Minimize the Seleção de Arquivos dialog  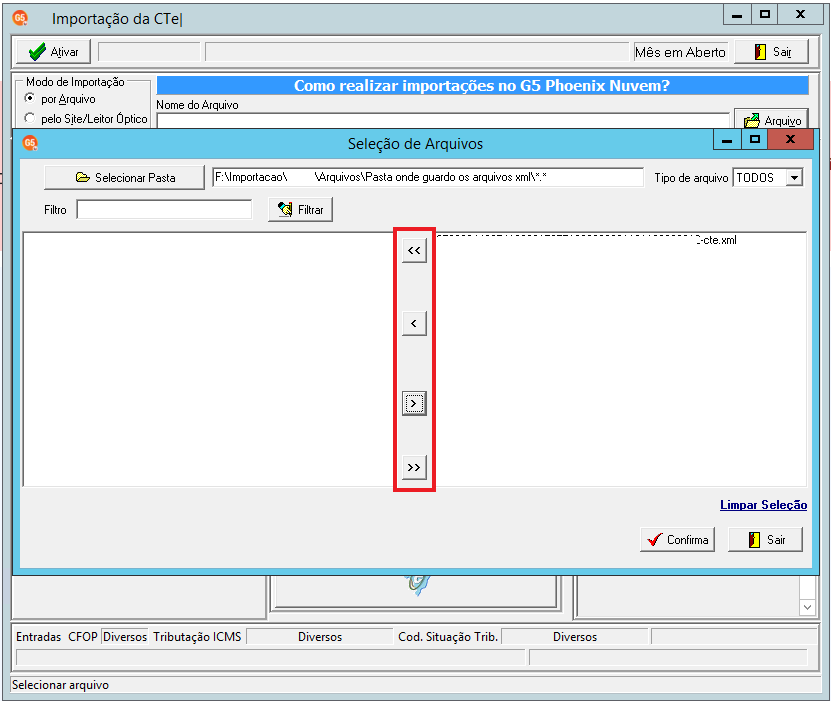coord(727,139)
